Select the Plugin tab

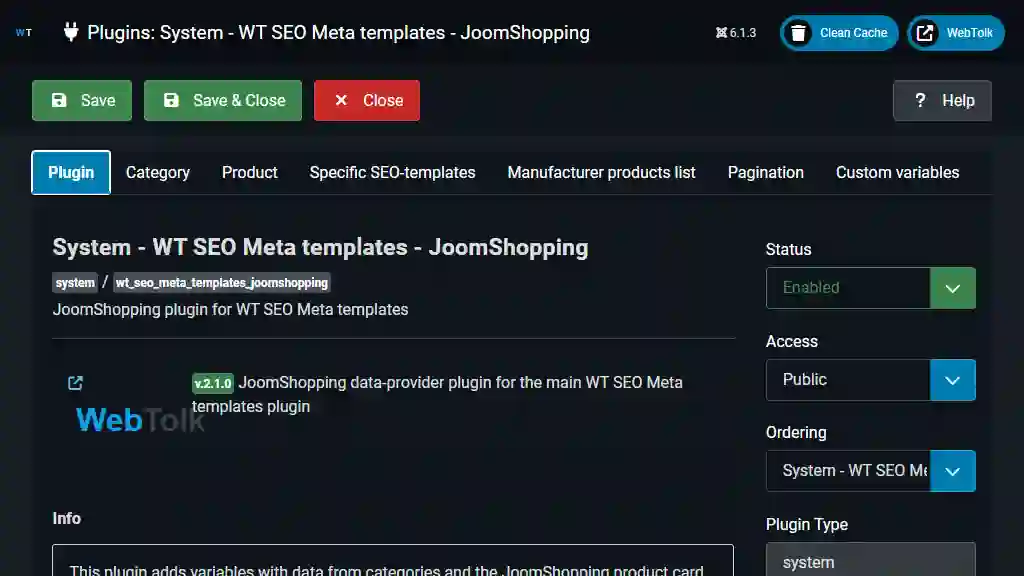(x=71, y=172)
